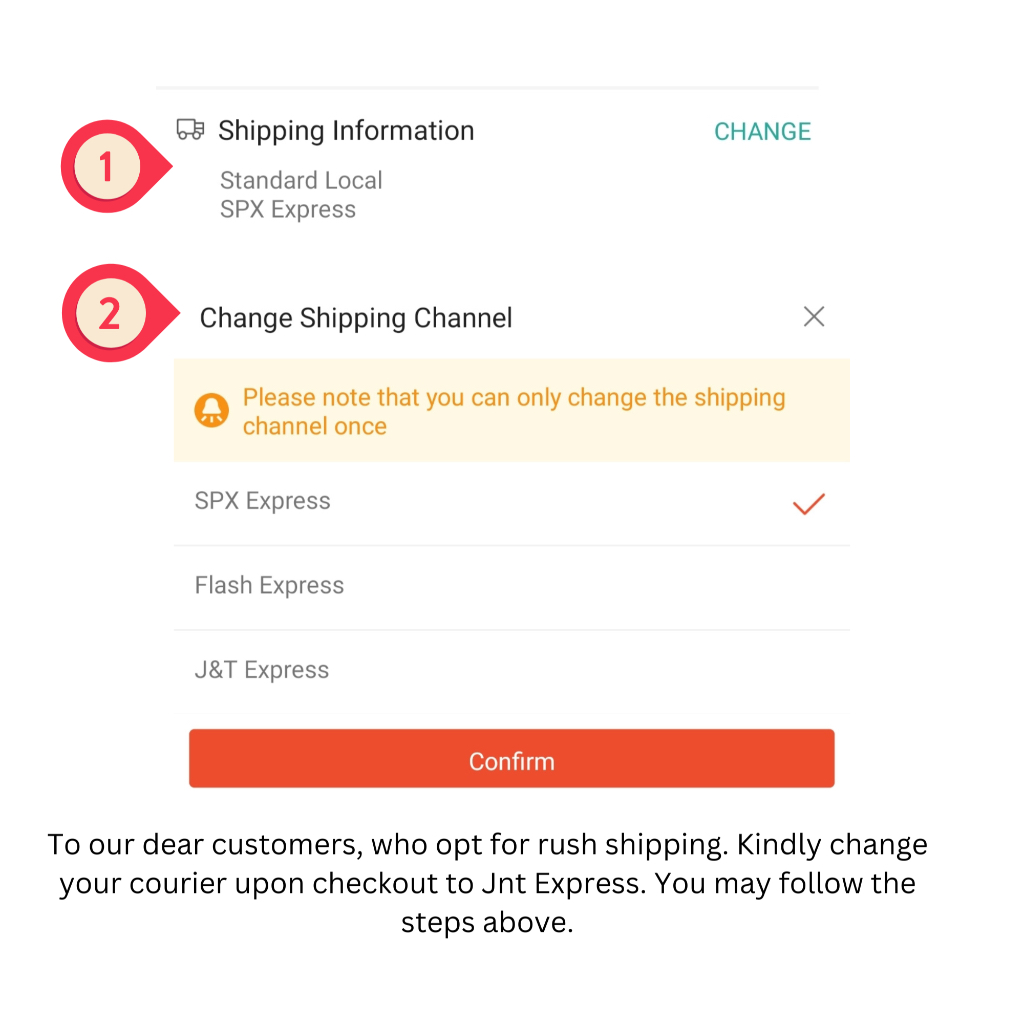Tap CHANGE to edit shipping information

(762, 132)
